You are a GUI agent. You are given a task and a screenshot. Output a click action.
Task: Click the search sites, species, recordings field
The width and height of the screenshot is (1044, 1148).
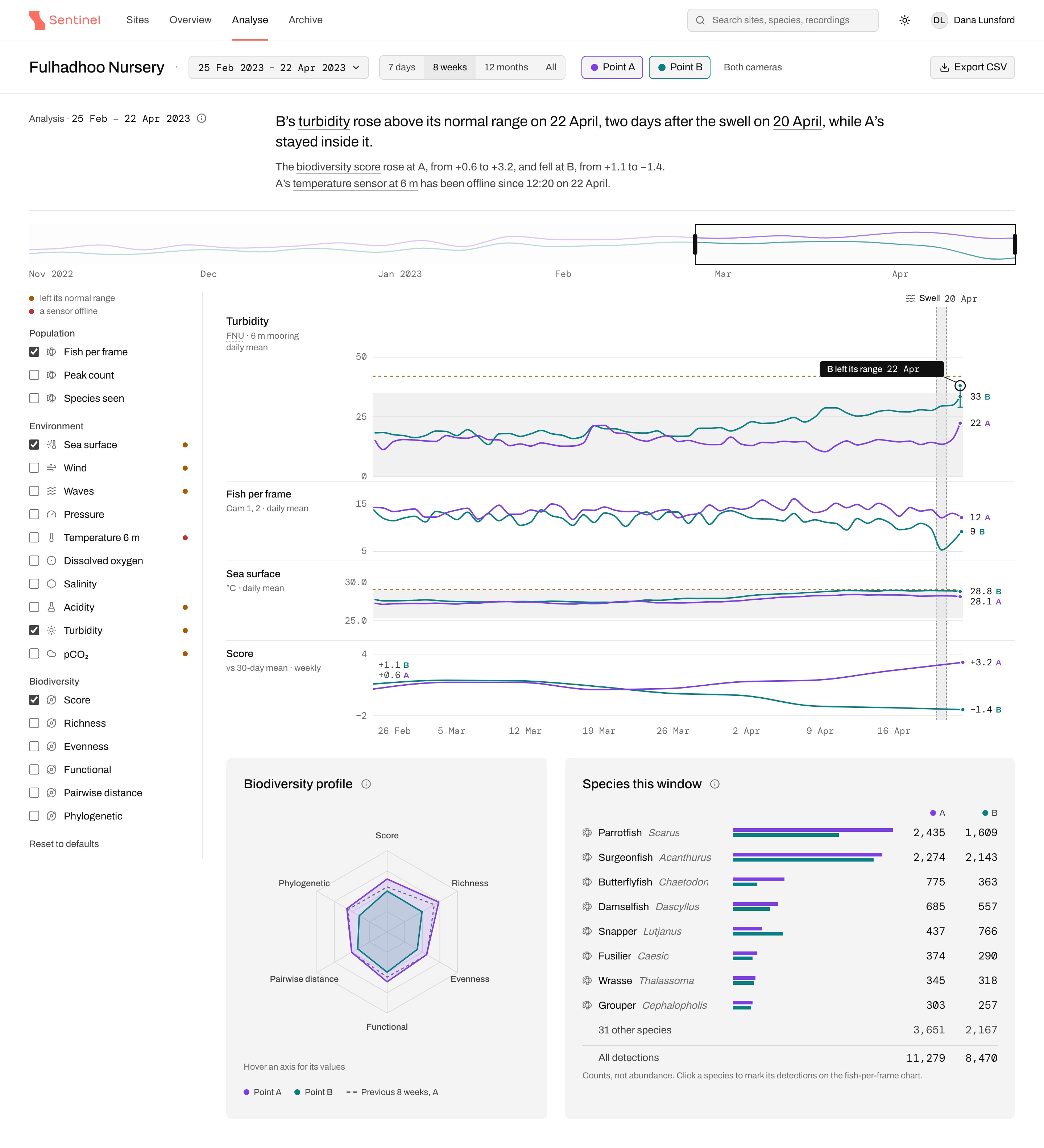[x=783, y=20]
